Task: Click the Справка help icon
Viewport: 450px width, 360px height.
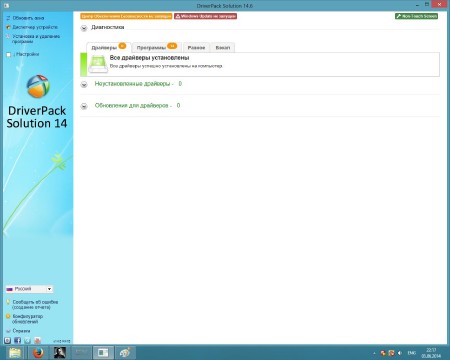Action: tap(8, 331)
